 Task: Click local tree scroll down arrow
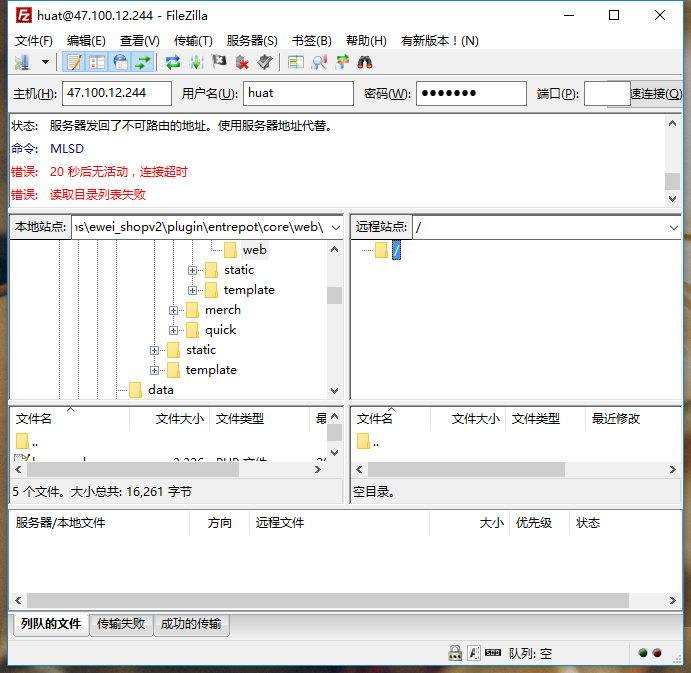tap(334, 391)
